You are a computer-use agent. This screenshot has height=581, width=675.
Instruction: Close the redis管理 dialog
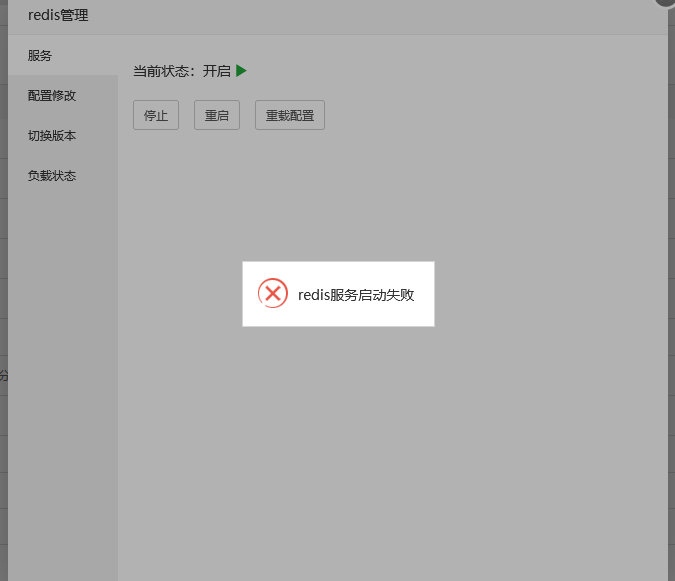point(665,2)
